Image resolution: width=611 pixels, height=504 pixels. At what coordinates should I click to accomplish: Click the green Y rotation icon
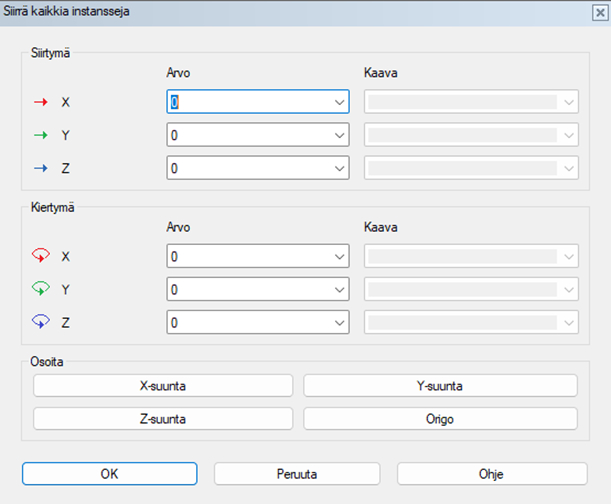click(41, 289)
